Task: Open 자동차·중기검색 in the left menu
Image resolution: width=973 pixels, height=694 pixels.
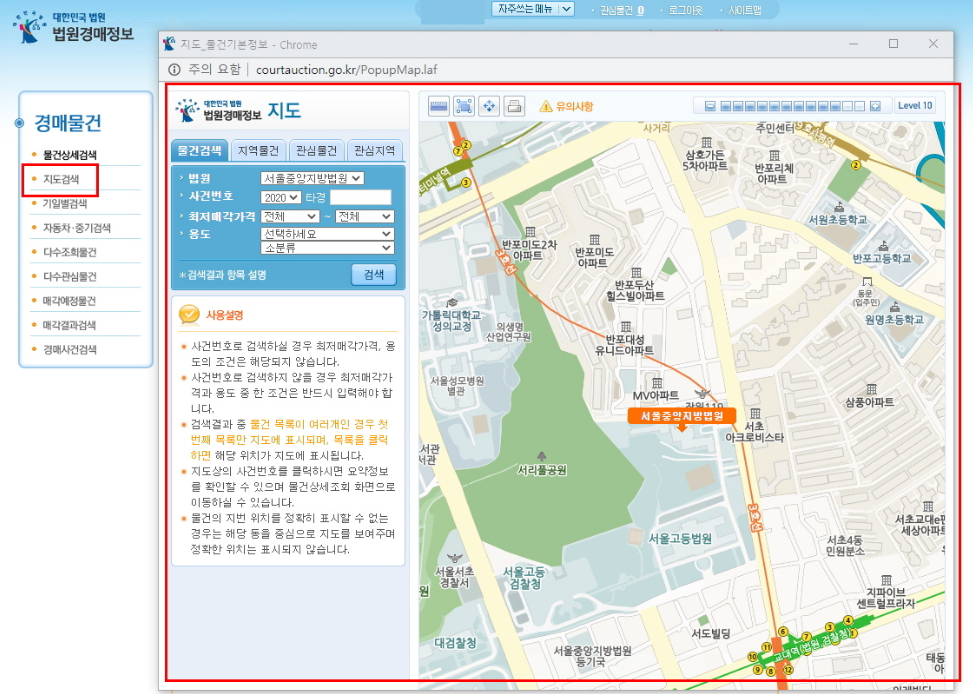Action: 76,228
